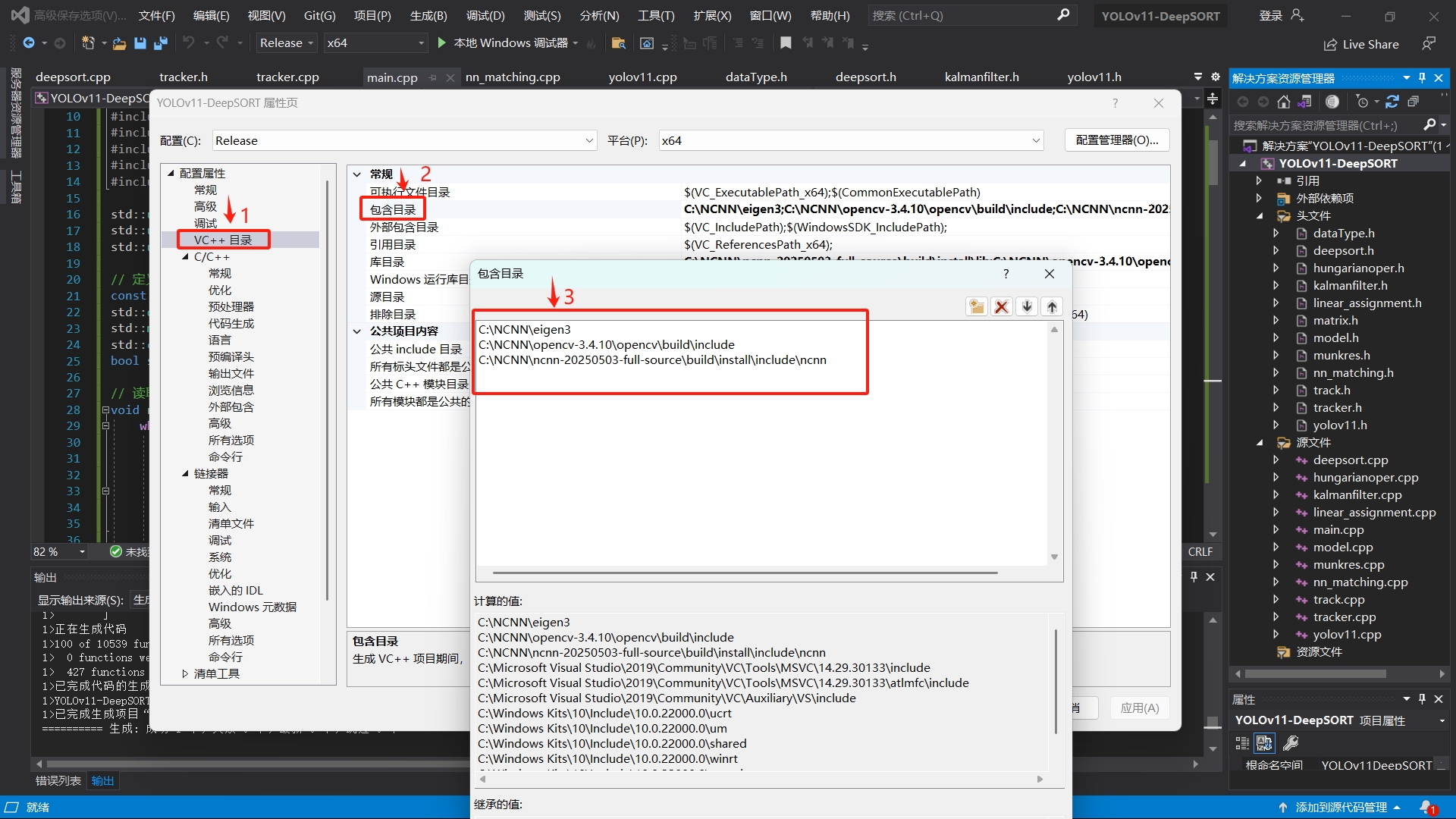
Task: Open the 文件(F) menu
Action: (x=157, y=15)
